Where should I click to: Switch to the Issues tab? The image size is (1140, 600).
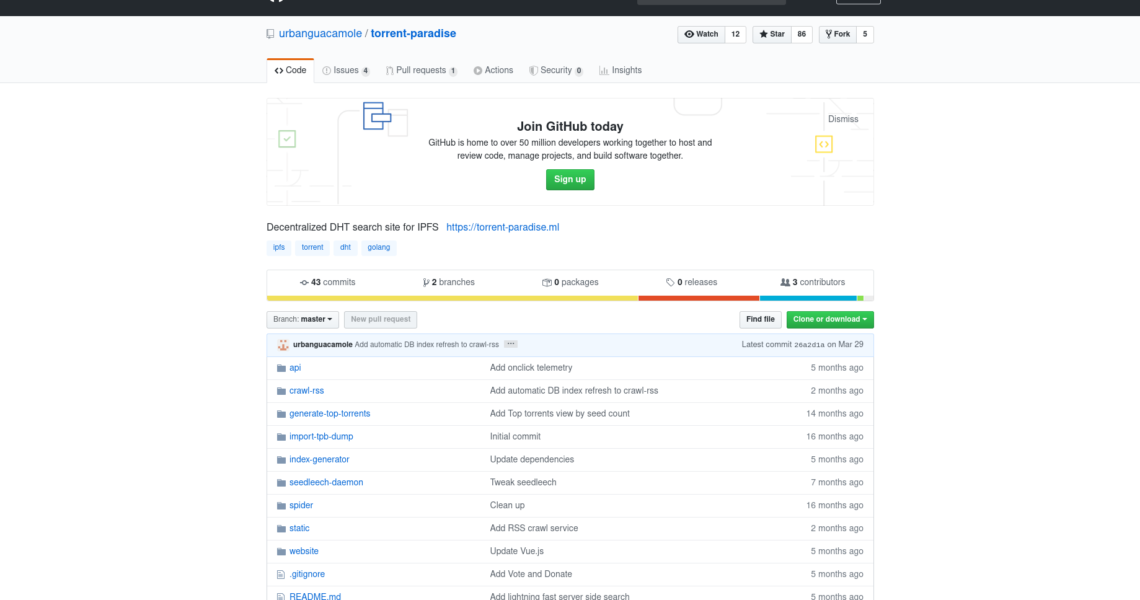pyautogui.click(x=346, y=71)
